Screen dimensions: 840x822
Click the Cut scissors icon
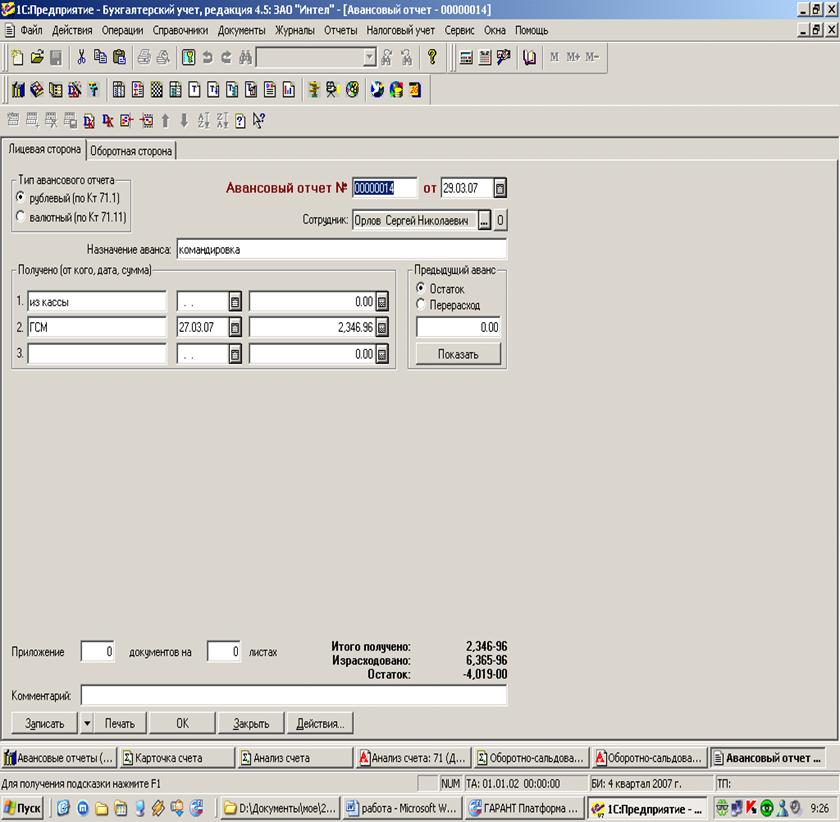pyautogui.click(x=82, y=58)
